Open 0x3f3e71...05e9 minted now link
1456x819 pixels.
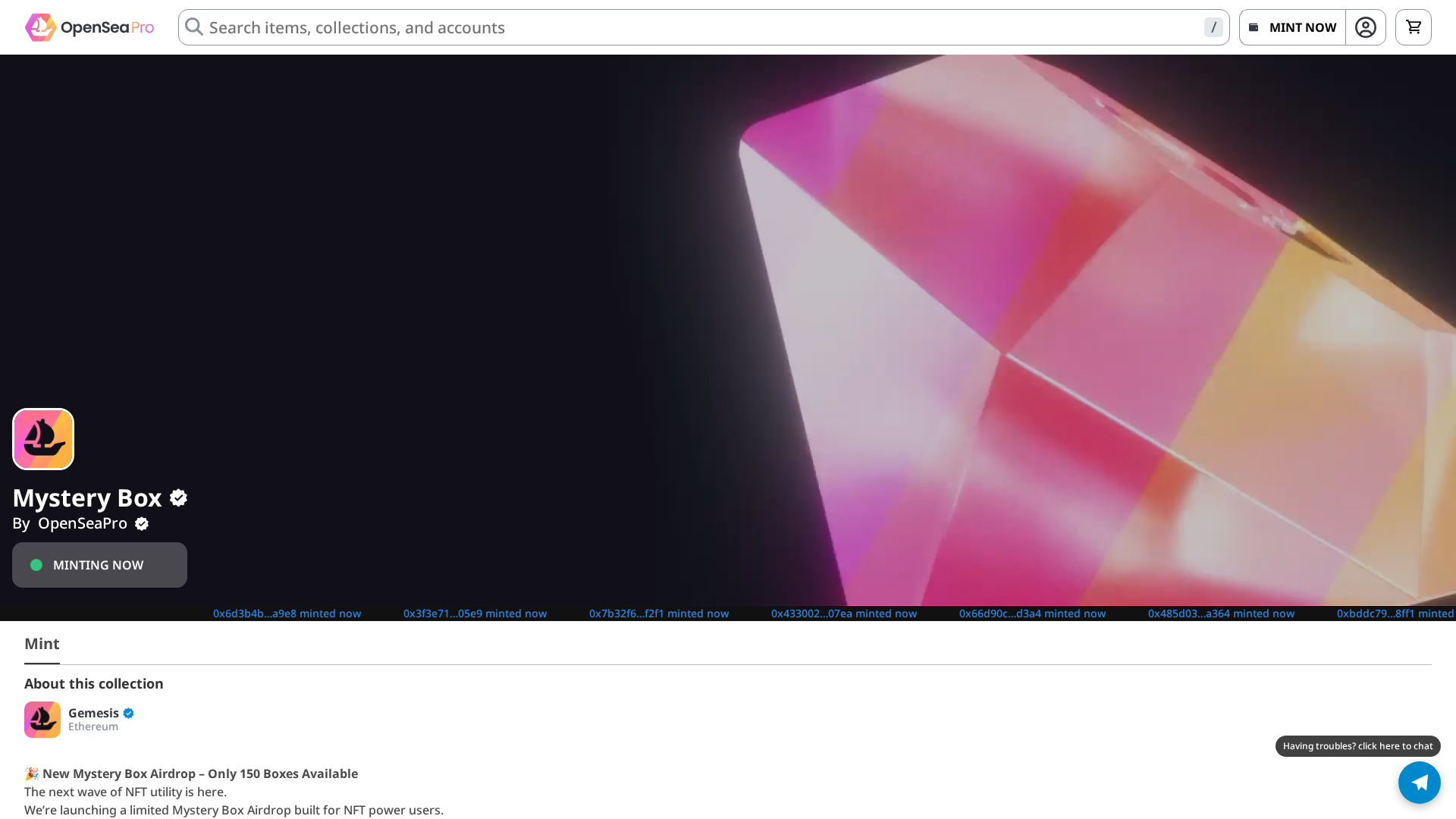click(475, 613)
